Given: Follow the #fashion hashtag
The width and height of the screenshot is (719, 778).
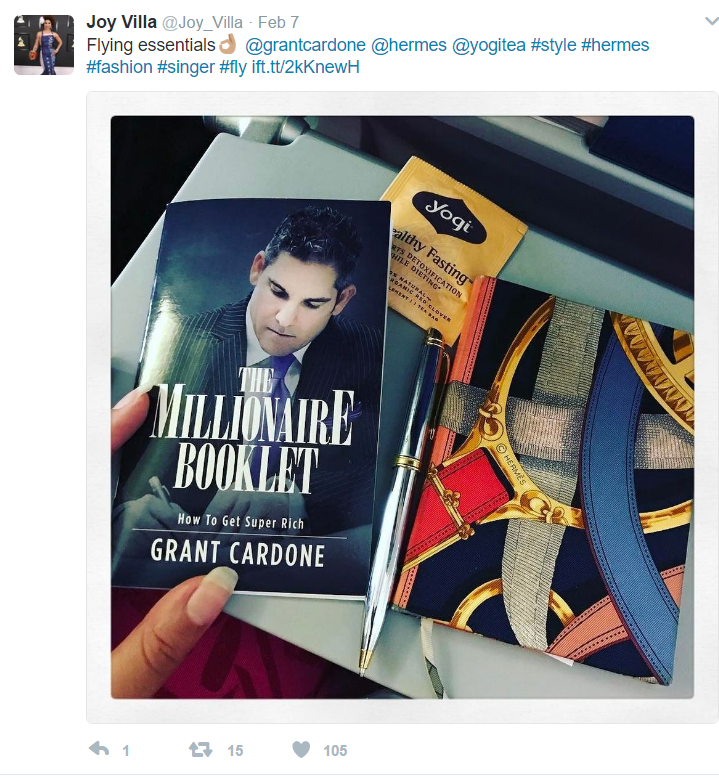Looking at the screenshot, I should 119,67.
